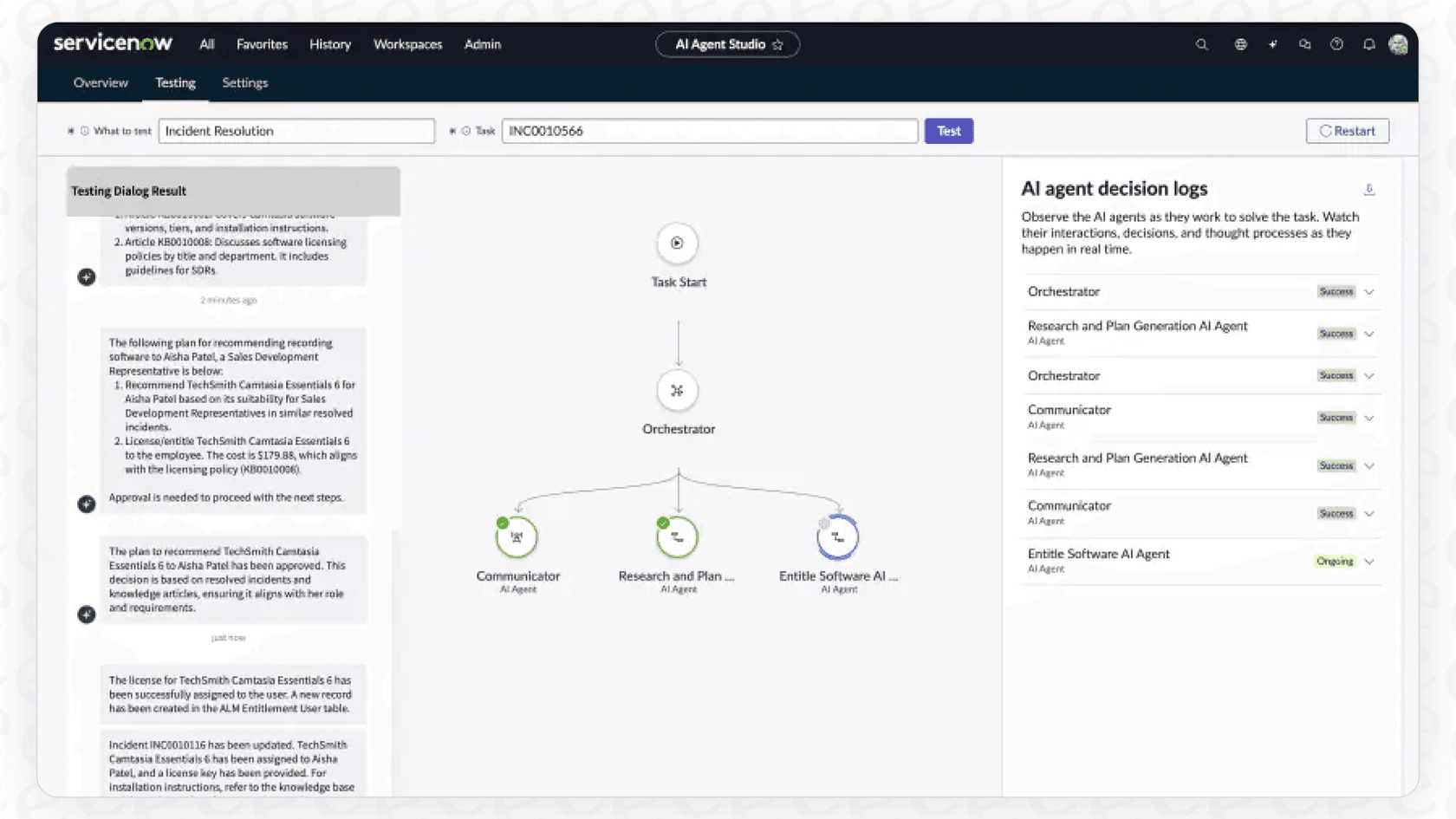
Task: Switch to the Settings tab
Action: [x=244, y=82]
